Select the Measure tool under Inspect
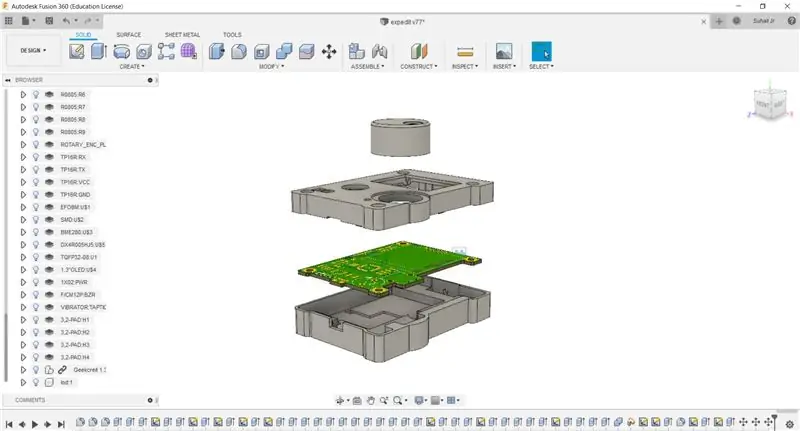The height and width of the screenshot is (431, 800). coord(465,51)
